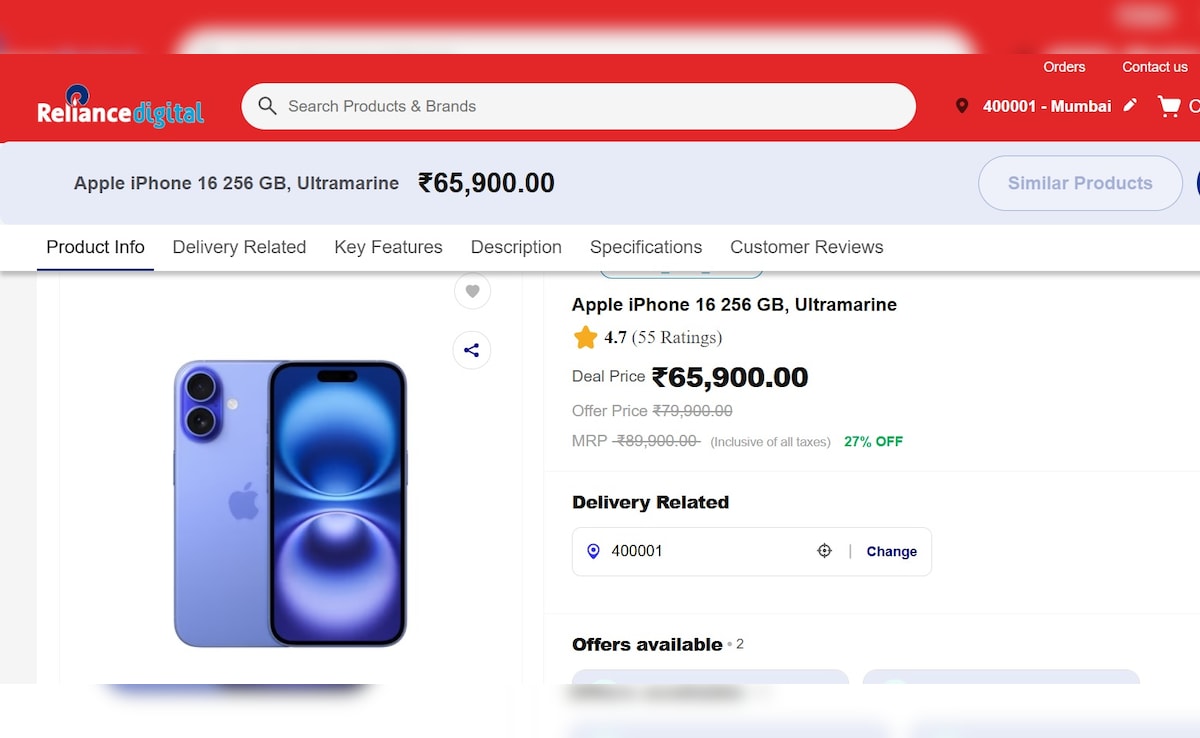The image size is (1200, 738).
Task: Open the shopping cart
Action: tap(1168, 106)
